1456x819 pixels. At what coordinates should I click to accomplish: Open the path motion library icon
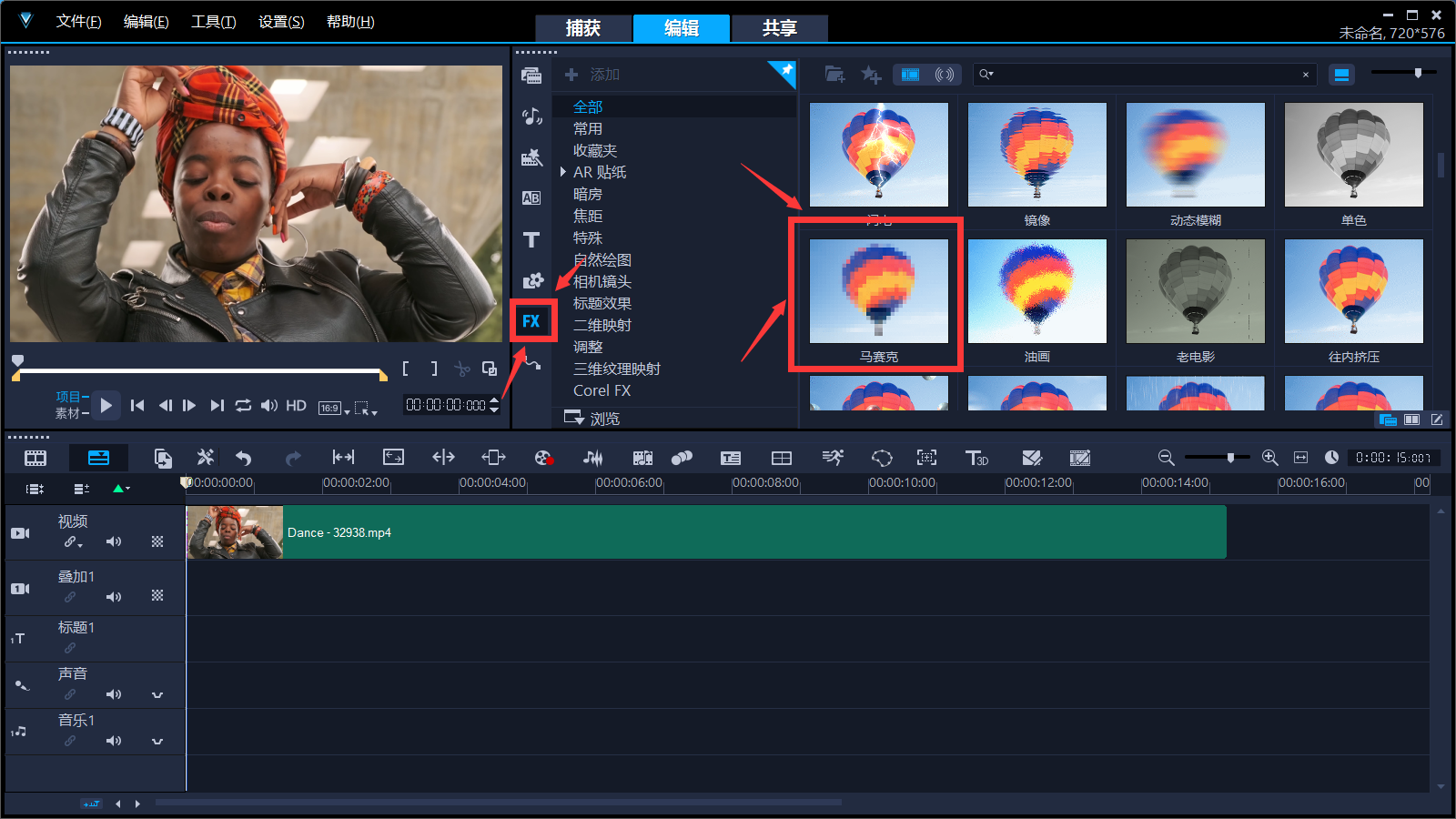(532, 364)
